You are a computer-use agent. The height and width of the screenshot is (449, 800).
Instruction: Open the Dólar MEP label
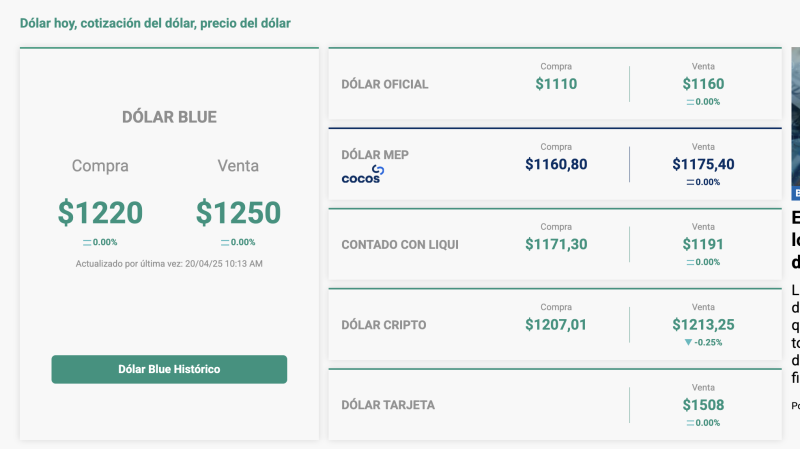375,155
